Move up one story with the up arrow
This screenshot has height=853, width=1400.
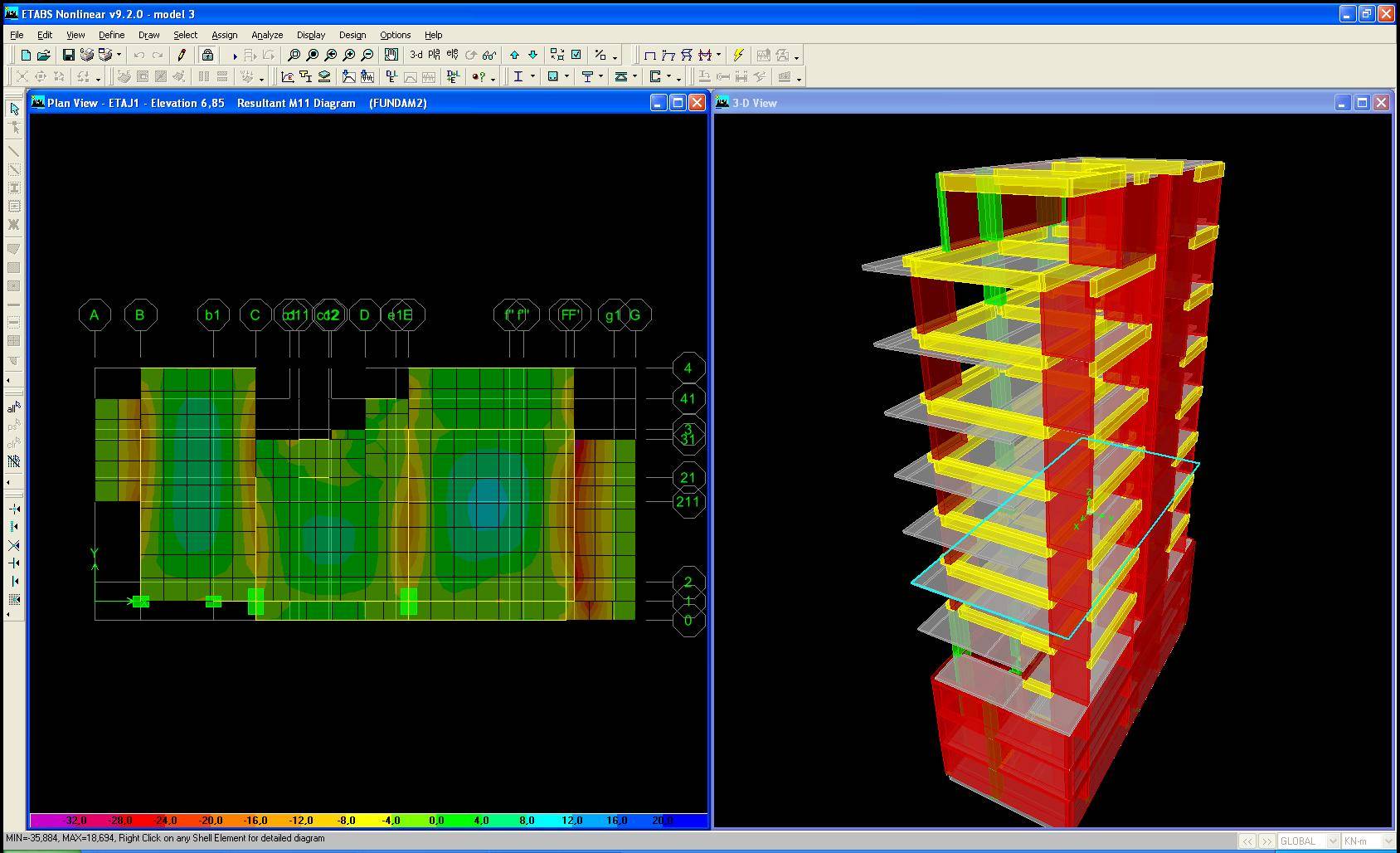pos(514,55)
